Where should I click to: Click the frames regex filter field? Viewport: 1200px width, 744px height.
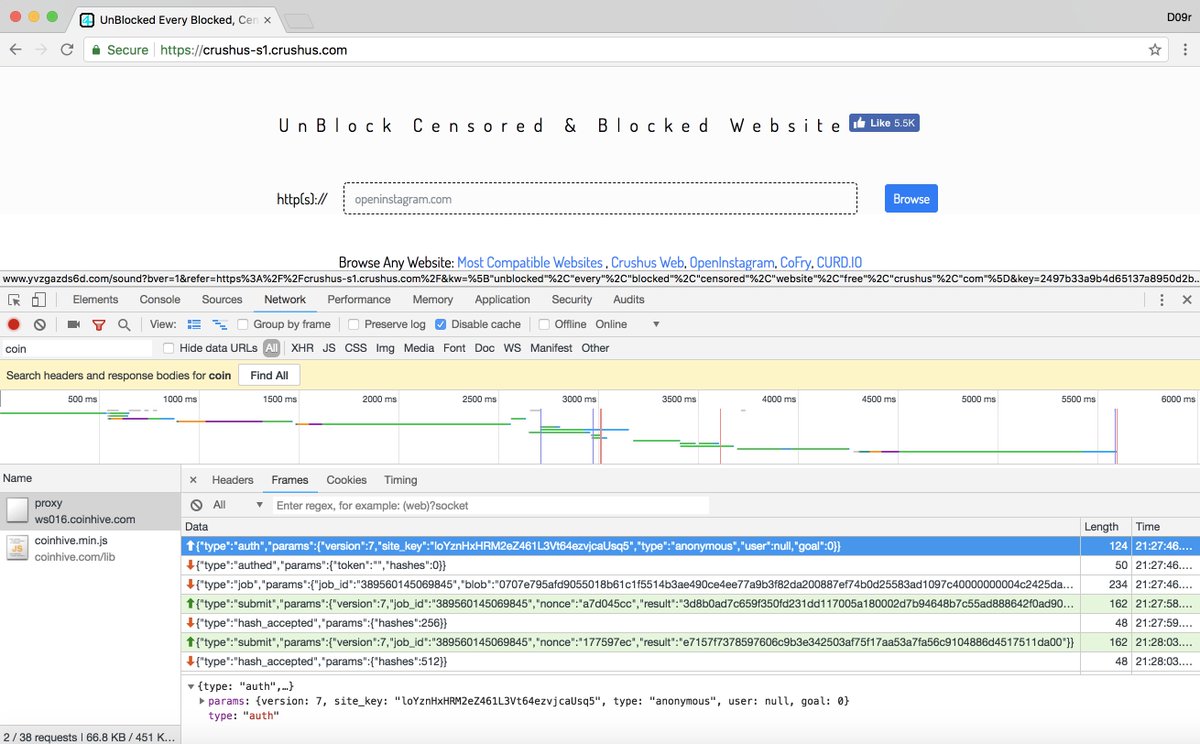click(x=490, y=505)
